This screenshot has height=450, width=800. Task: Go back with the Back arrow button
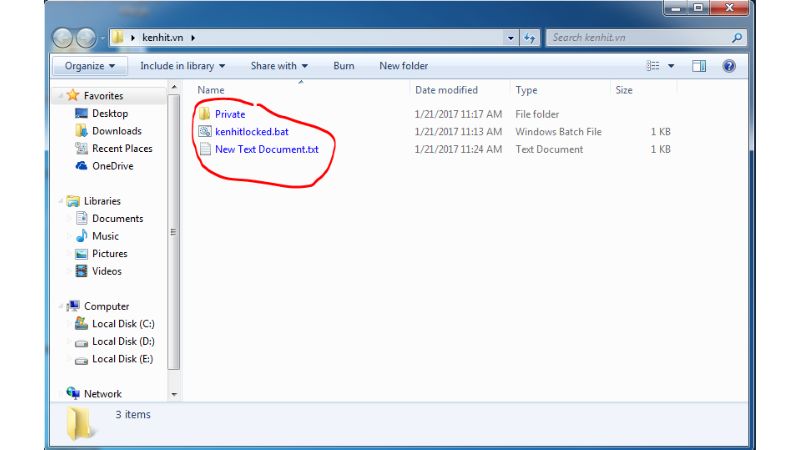click(x=63, y=38)
